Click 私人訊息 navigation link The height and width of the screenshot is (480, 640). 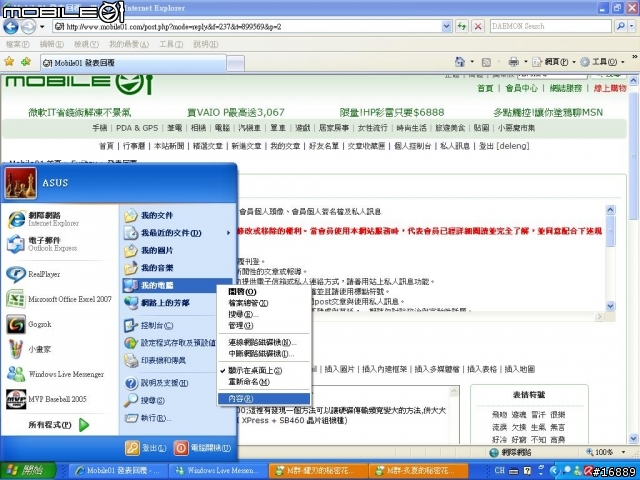(x=455, y=146)
